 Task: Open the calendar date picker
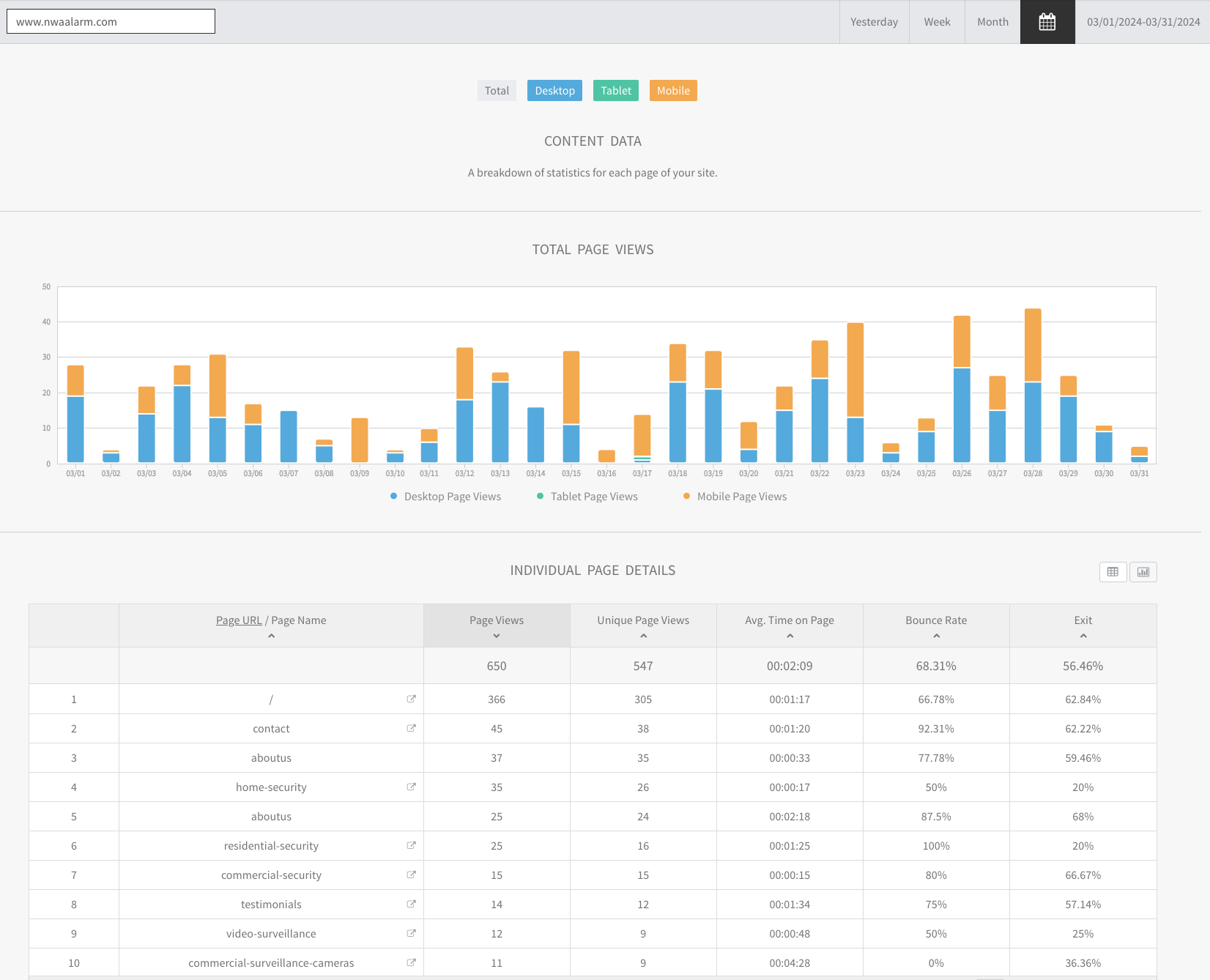(x=1047, y=22)
